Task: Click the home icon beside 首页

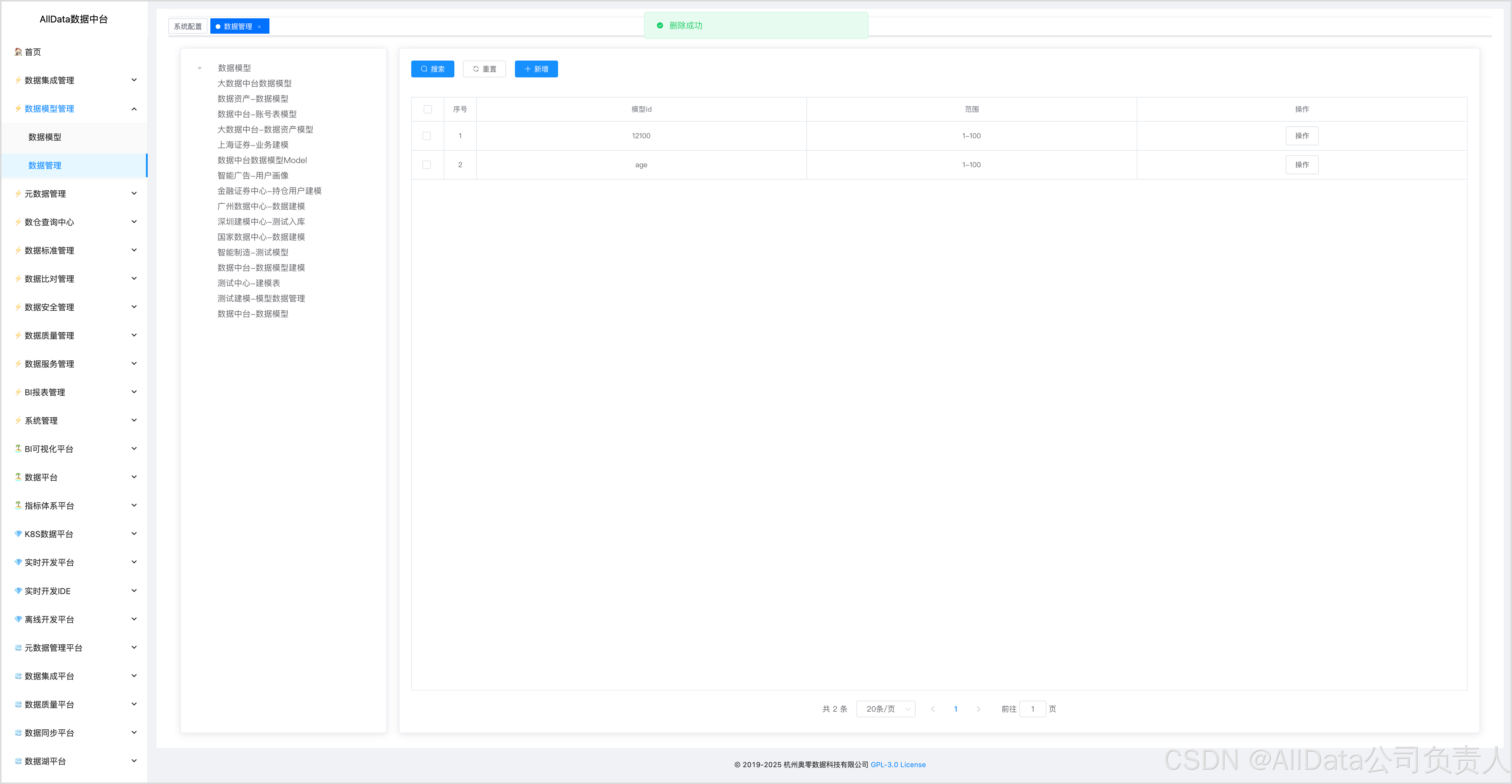Action: click(x=18, y=52)
